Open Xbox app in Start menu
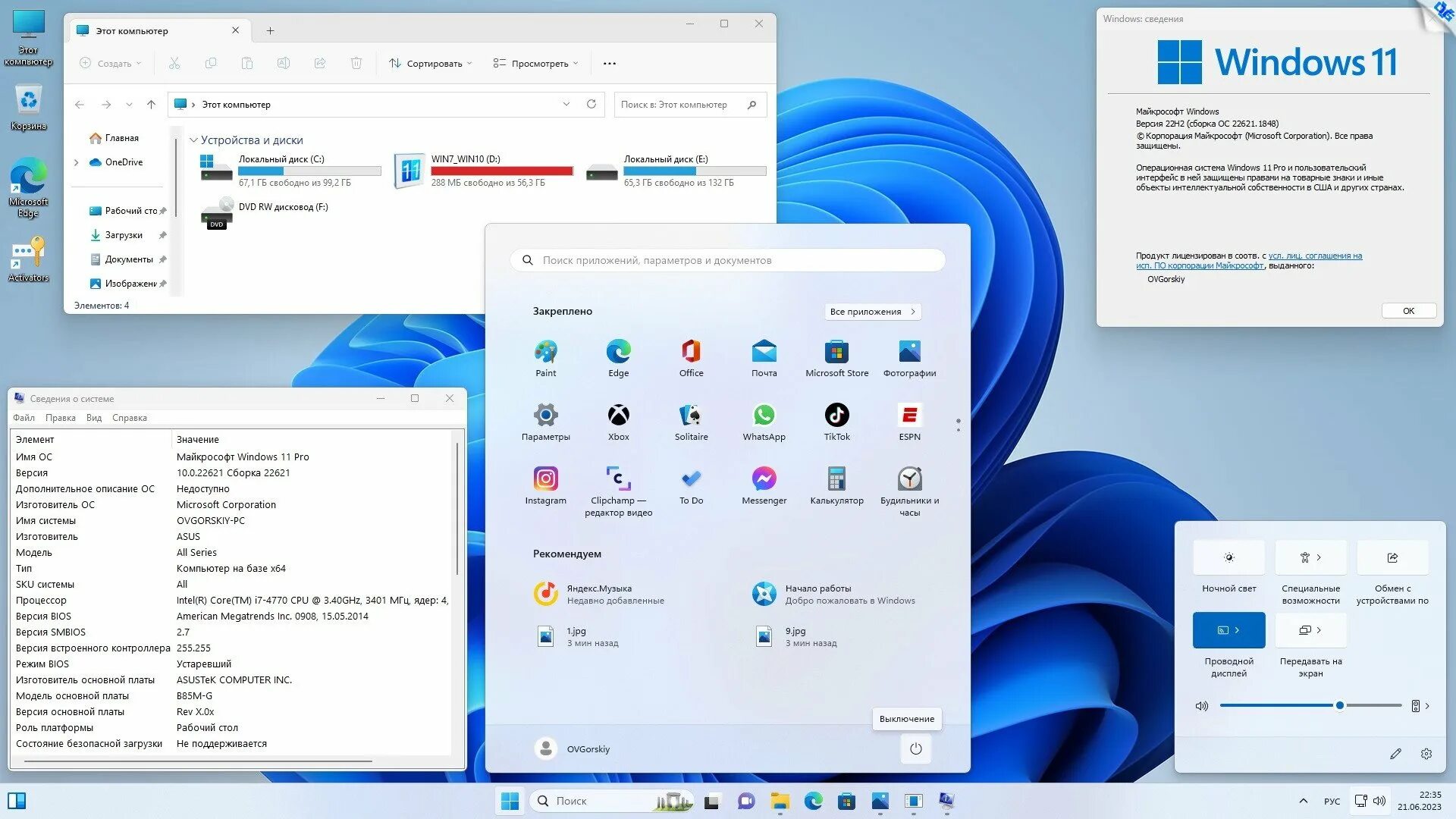Image resolution: width=1456 pixels, height=819 pixels. [x=618, y=416]
